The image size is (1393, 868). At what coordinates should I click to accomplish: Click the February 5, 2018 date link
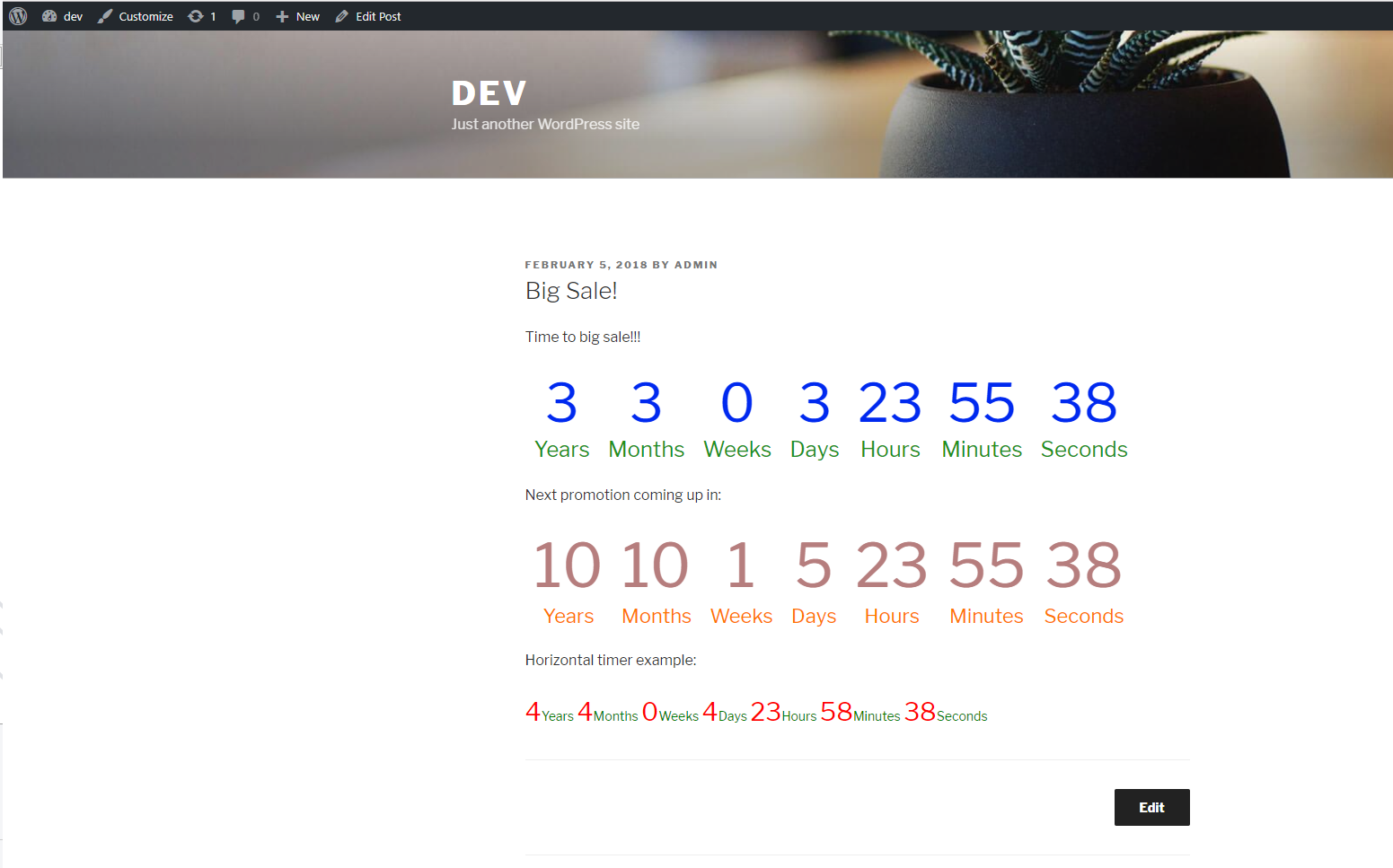[586, 265]
